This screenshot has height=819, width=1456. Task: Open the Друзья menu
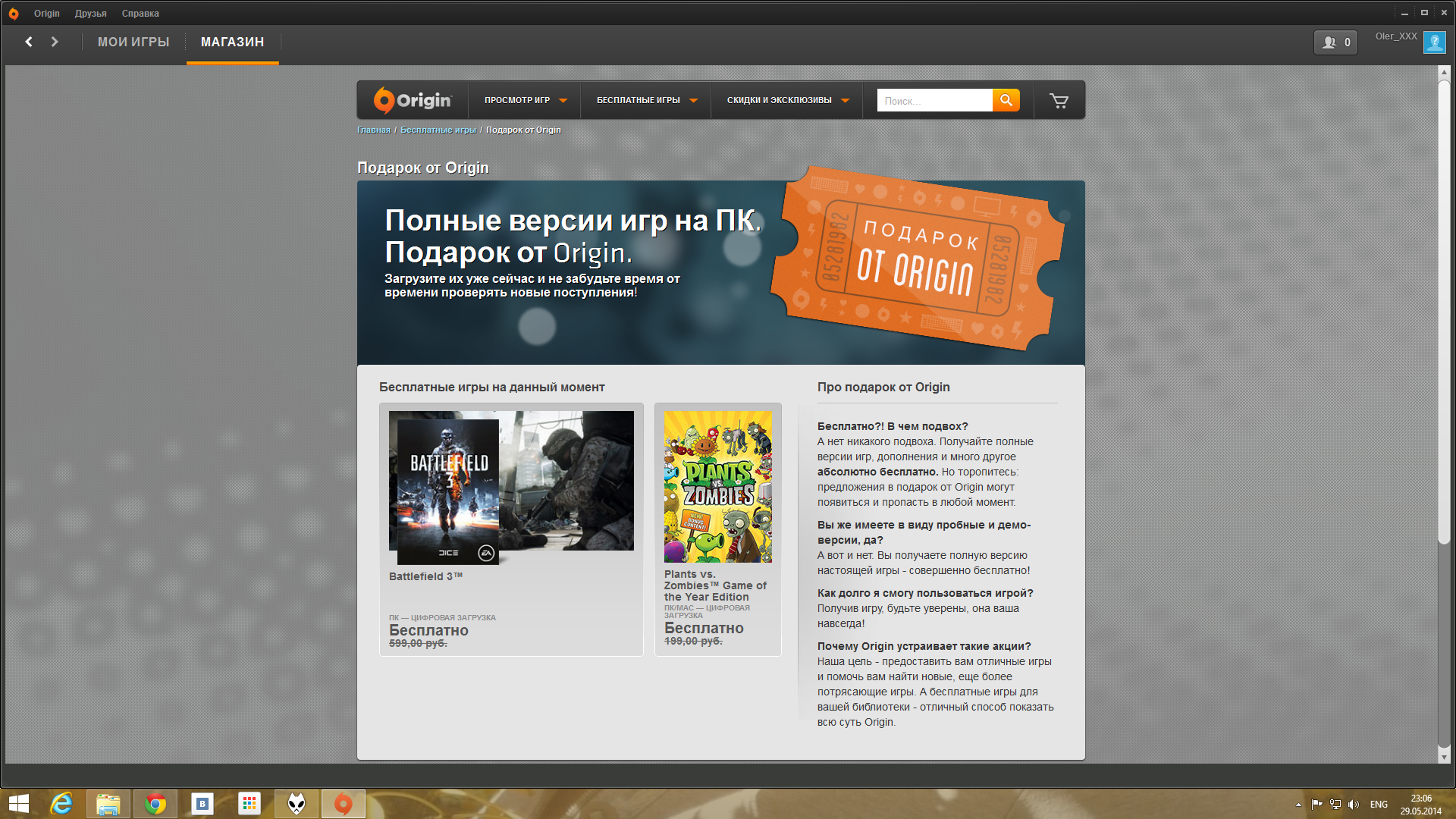tap(90, 13)
